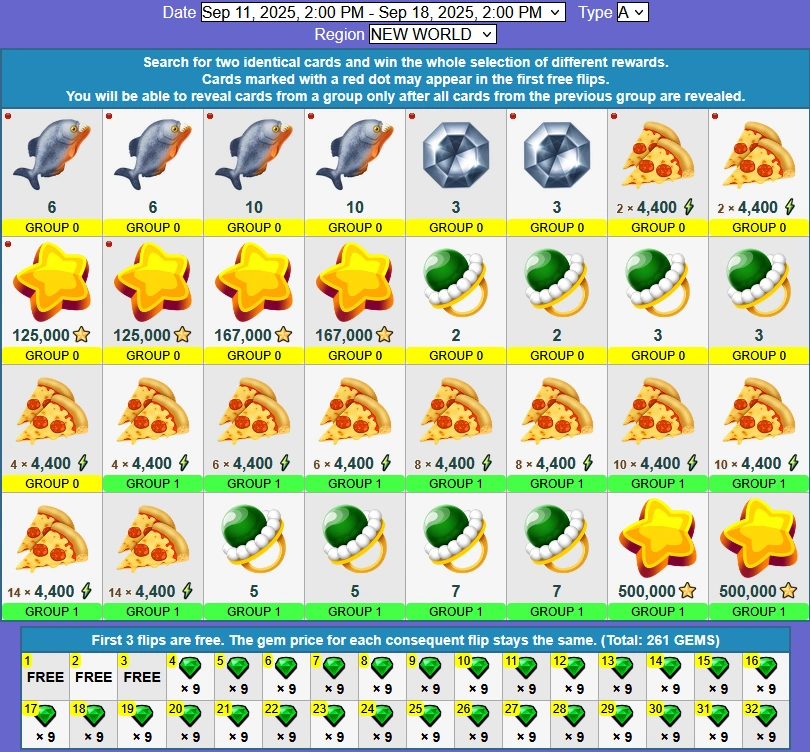The width and height of the screenshot is (810, 752).
Task: Open the Region dropdown showing NEW WORLD
Action: point(432,34)
